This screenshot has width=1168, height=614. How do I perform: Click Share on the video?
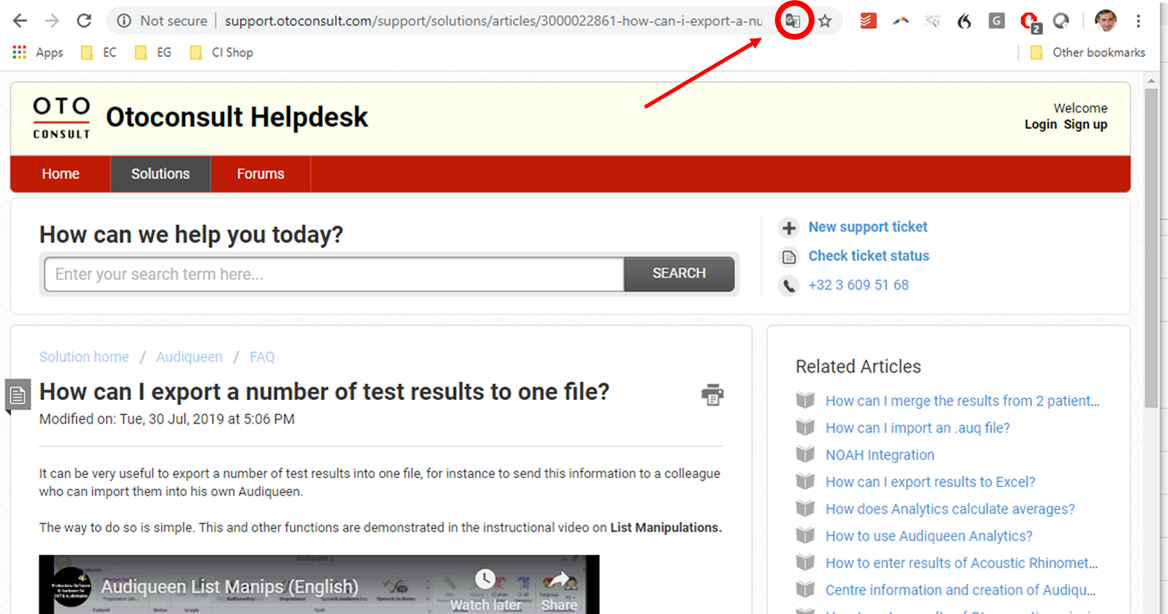click(x=559, y=591)
